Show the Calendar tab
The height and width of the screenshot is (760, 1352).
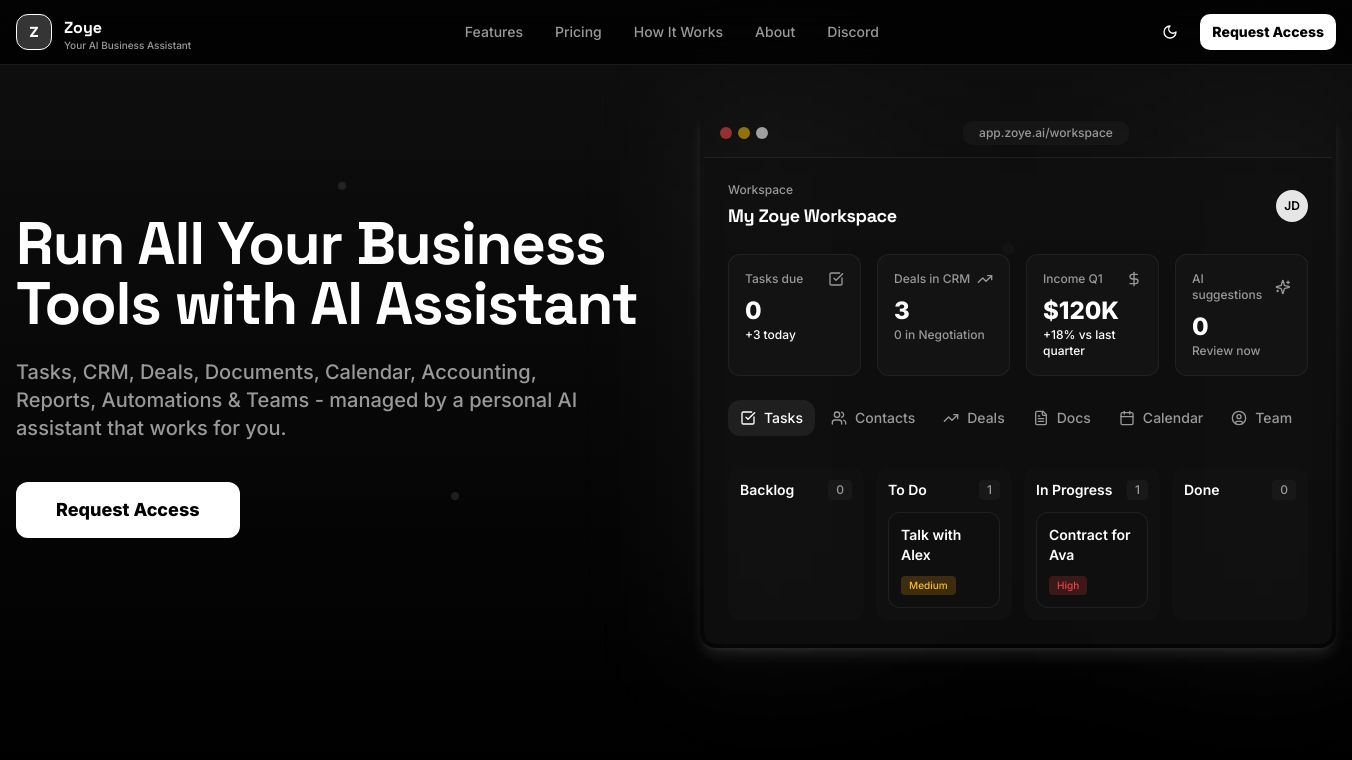pyautogui.click(x=1161, y=418)
